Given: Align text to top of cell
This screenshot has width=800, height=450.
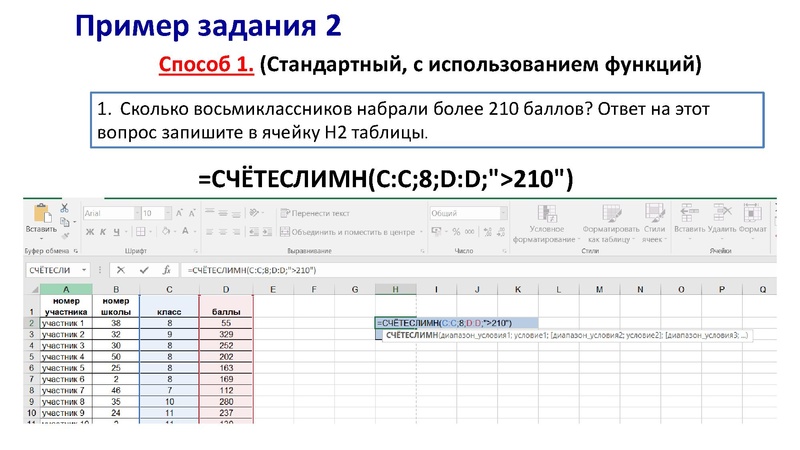Looking at the screenshot, I should coord(210,212).
